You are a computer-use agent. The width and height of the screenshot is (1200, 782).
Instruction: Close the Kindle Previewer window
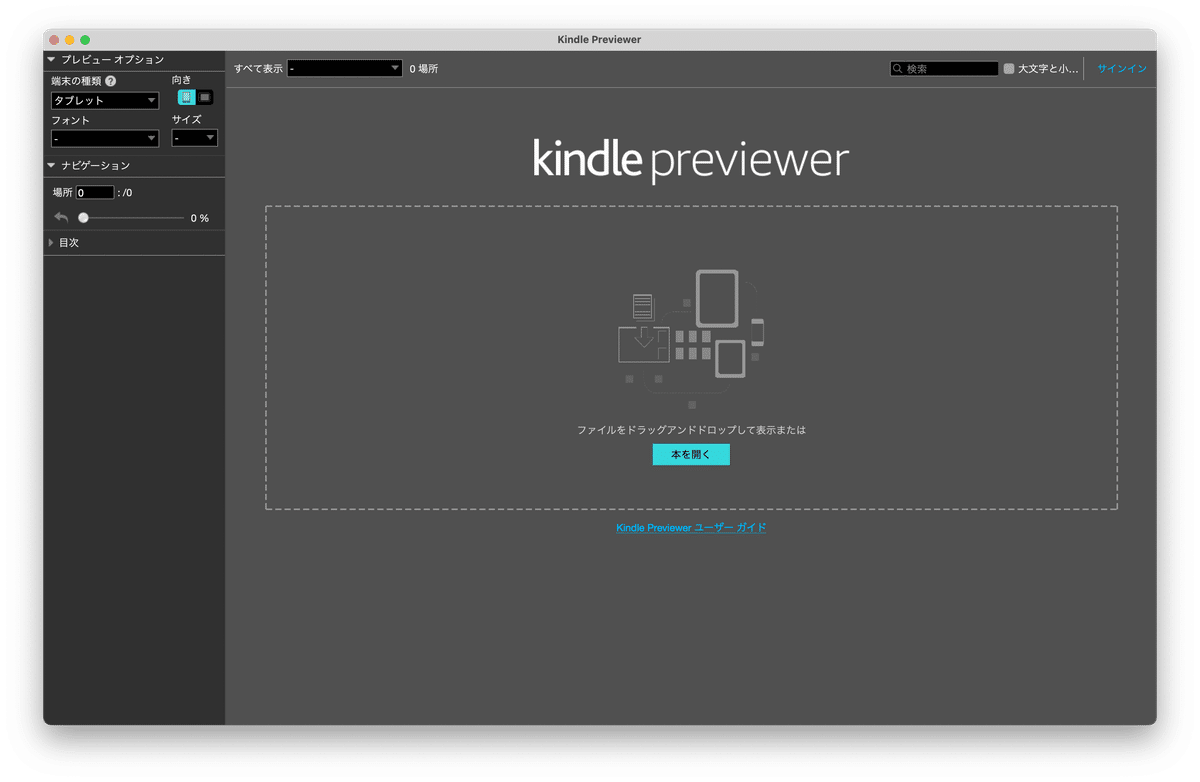pos(54,40)
